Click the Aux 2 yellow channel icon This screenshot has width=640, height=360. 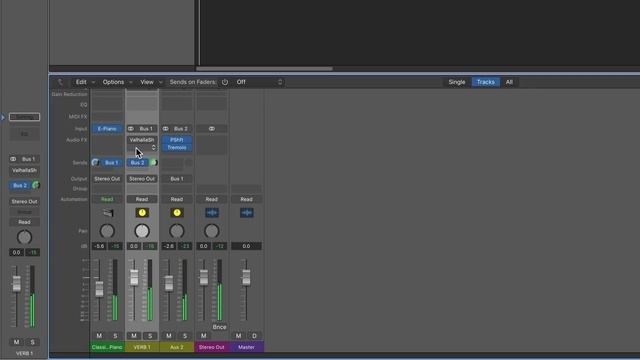[x=177, y=213]
